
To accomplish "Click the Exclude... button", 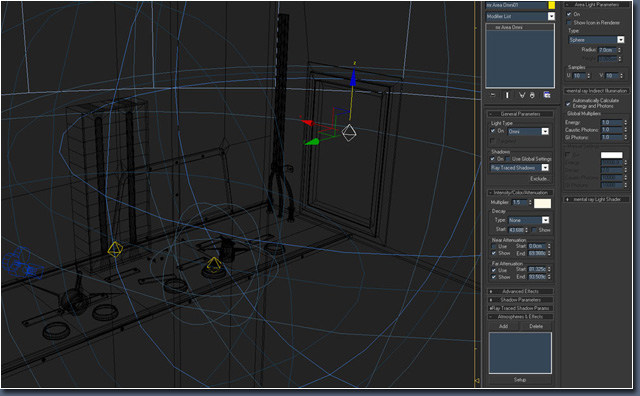I will point(539,178).
